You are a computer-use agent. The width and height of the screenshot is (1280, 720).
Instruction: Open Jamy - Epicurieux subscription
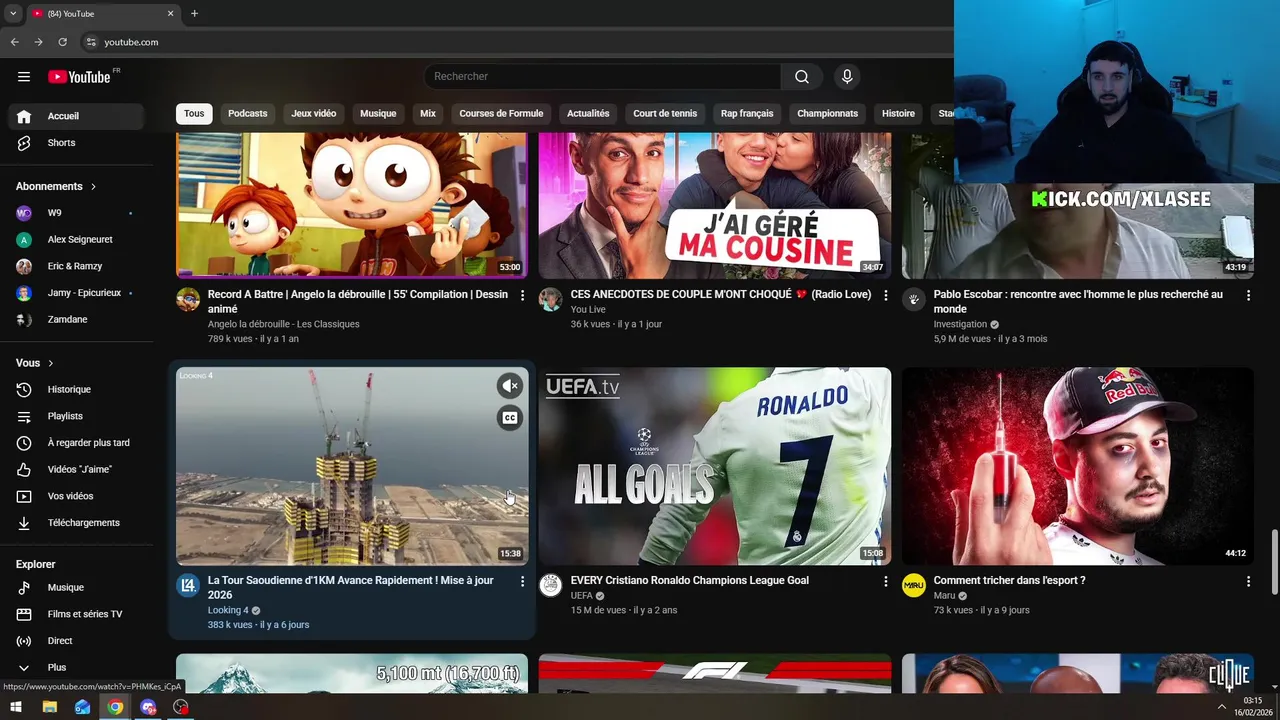[x=76, y=293]
